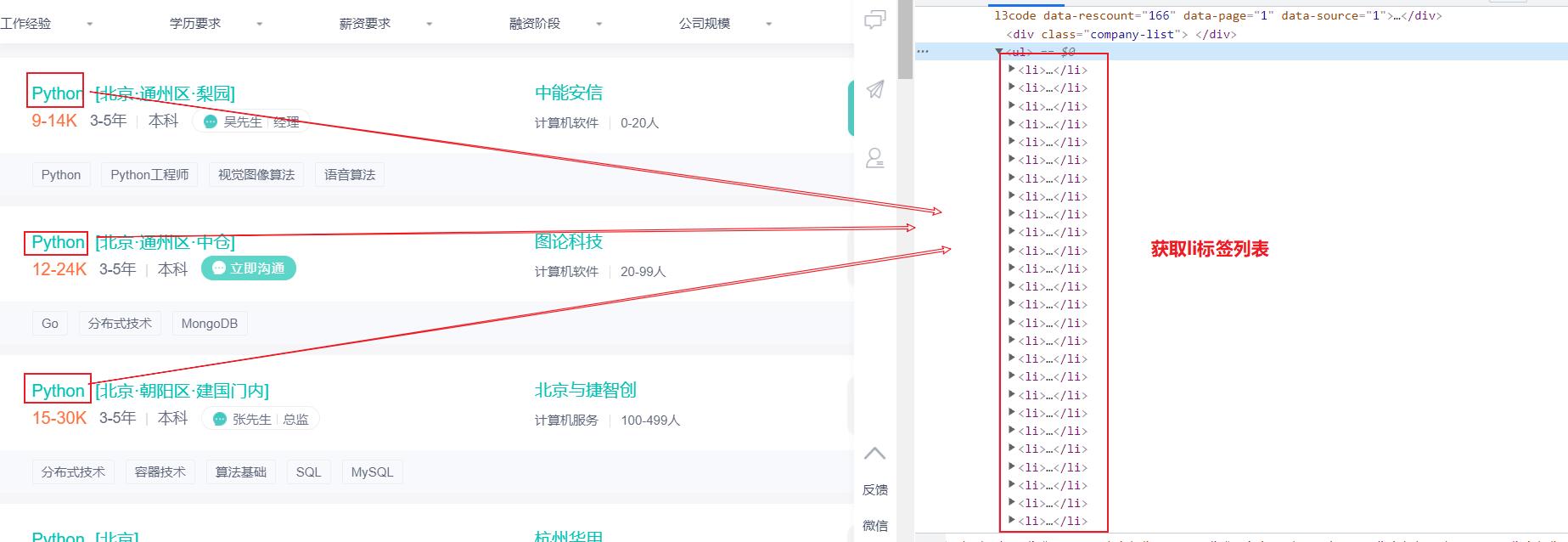This screenshot has height=542, width=1568.
Task: Expand the first li node in DevTools
Action: (1011, 70)
